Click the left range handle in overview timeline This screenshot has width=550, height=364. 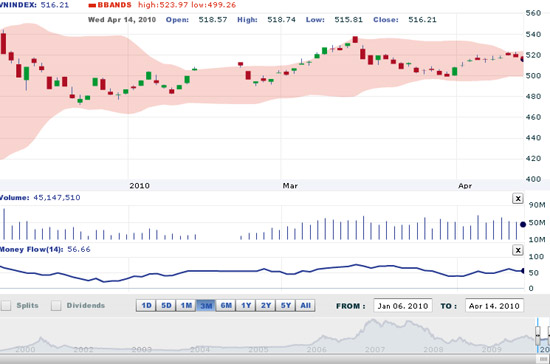point(537,336)
